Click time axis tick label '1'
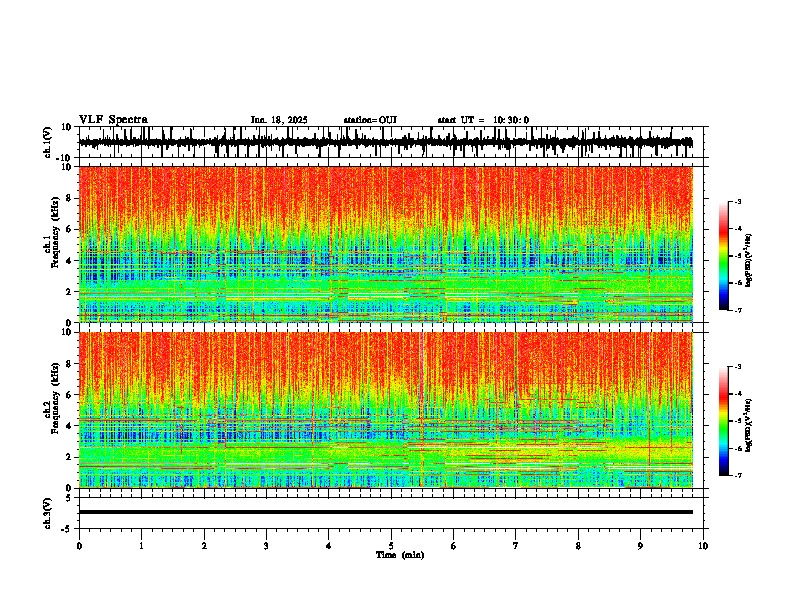 [x=141, y=546]
